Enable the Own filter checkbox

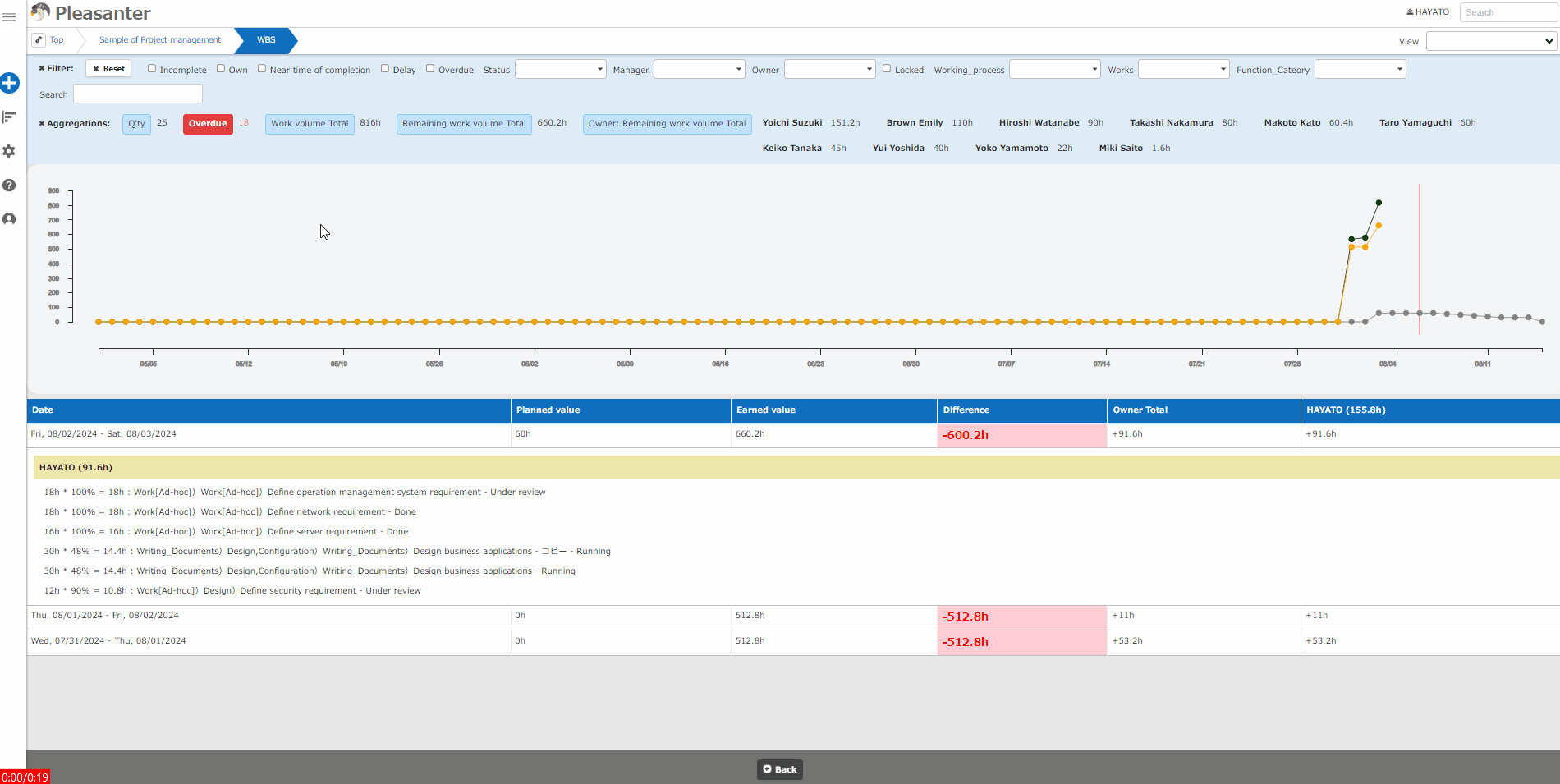[x=221, y=69]
